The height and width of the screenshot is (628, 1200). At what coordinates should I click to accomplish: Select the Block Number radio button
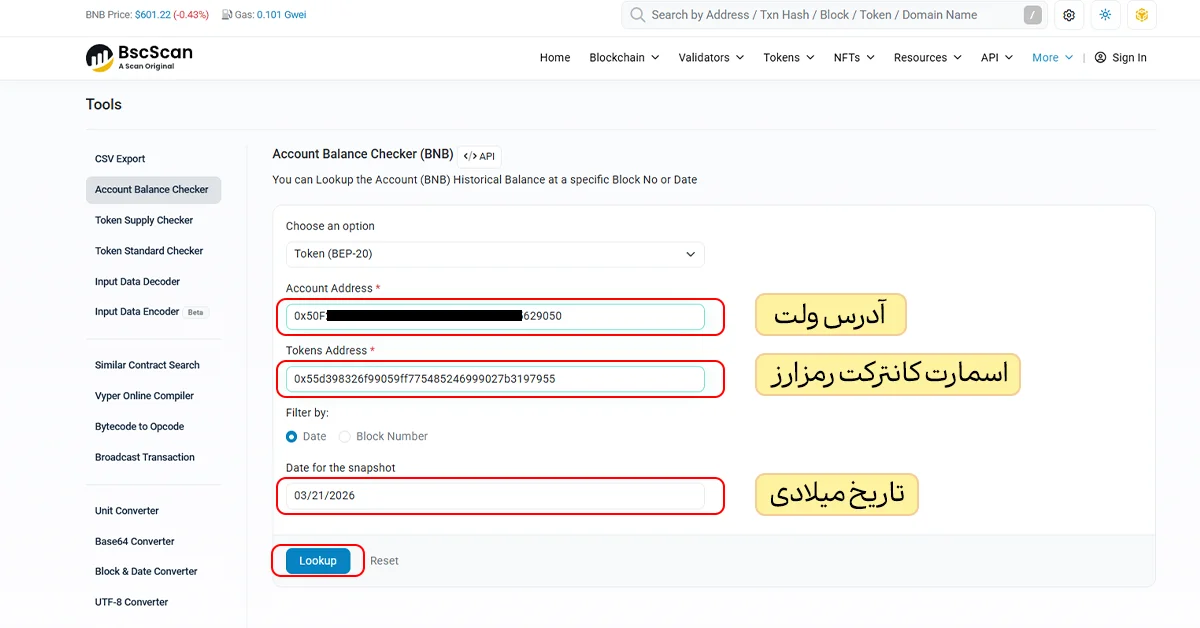coord(345,436)
